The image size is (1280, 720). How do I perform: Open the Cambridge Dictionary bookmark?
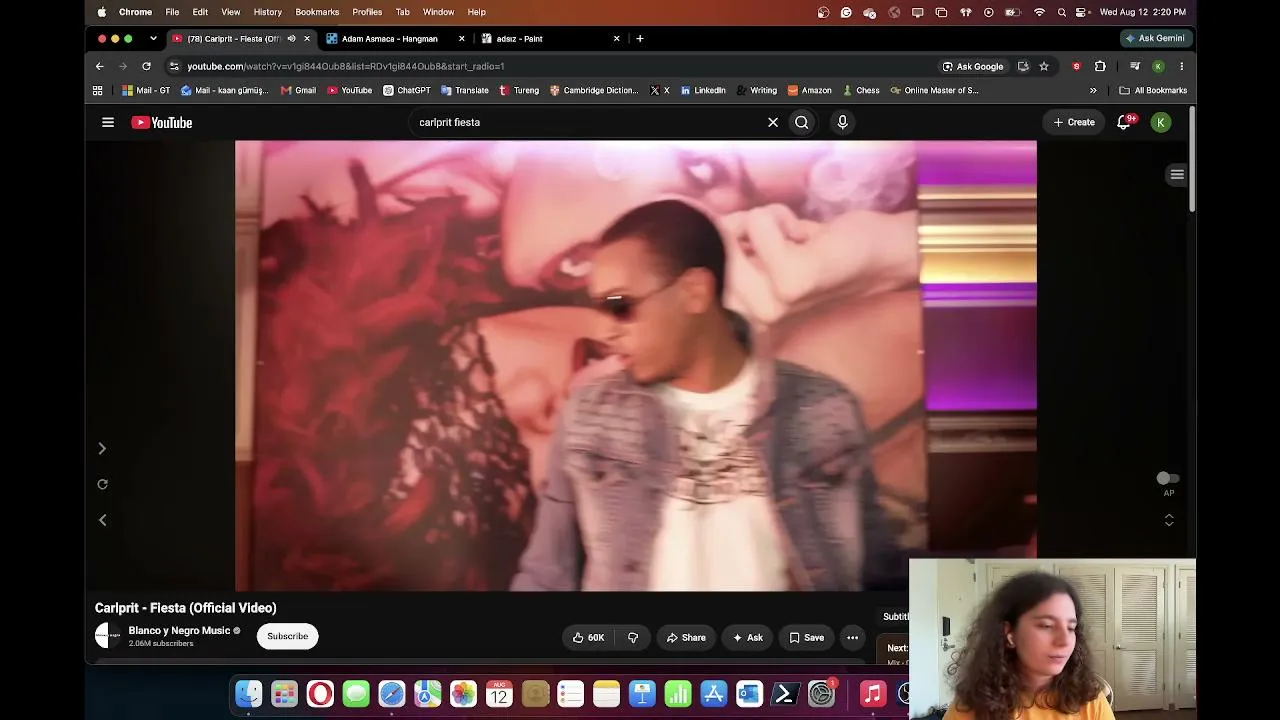[594, 90]
